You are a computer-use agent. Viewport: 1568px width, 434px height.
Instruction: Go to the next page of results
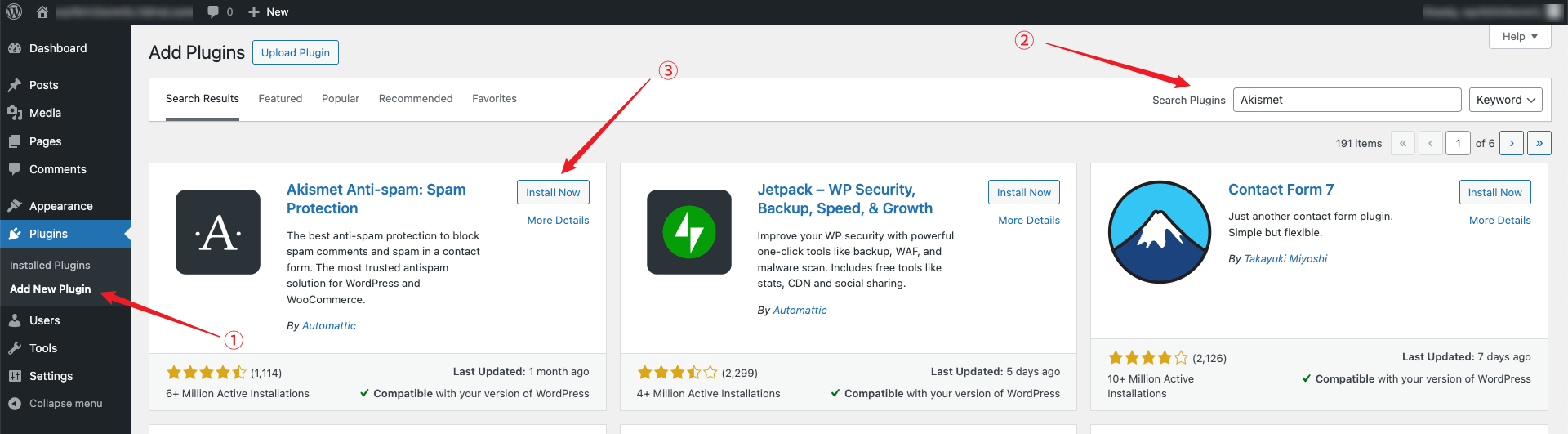pyautogui.click(x=1512, y=143)
